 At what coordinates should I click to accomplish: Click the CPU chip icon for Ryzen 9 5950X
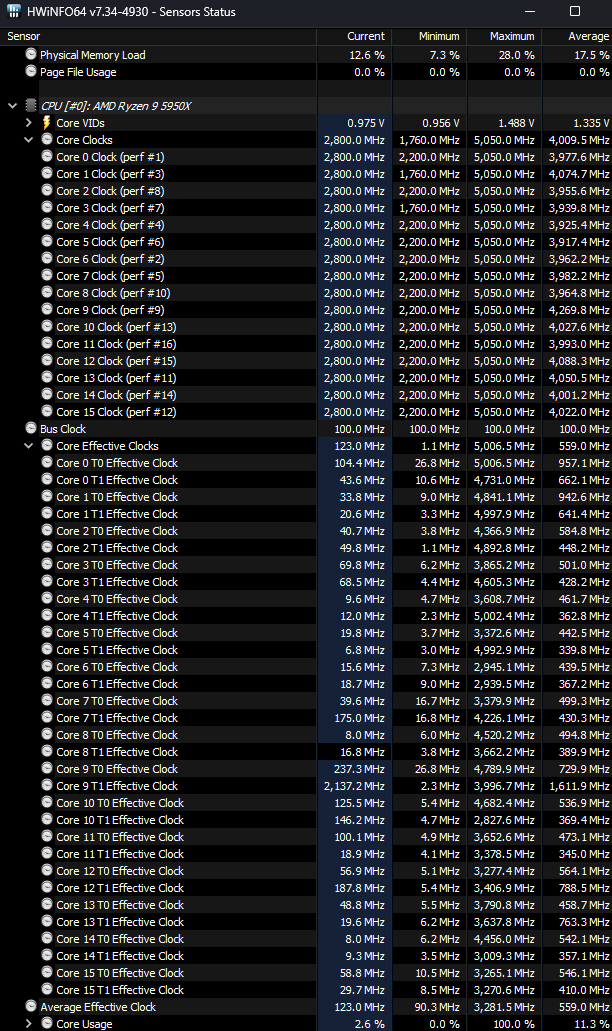pyautogui.click(x=31, y=105)
